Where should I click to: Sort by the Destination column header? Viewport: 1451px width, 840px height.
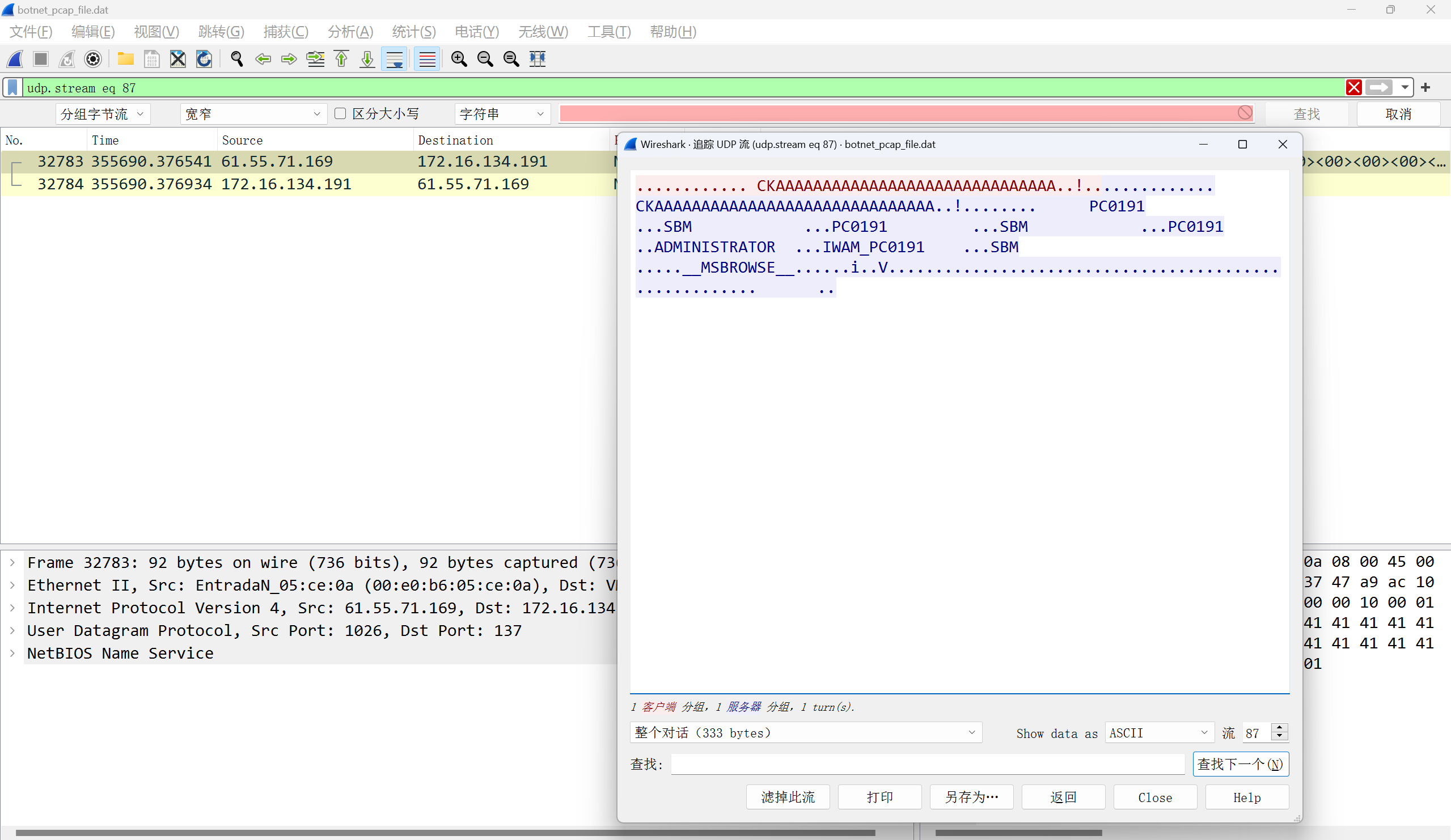coord(511,140)
